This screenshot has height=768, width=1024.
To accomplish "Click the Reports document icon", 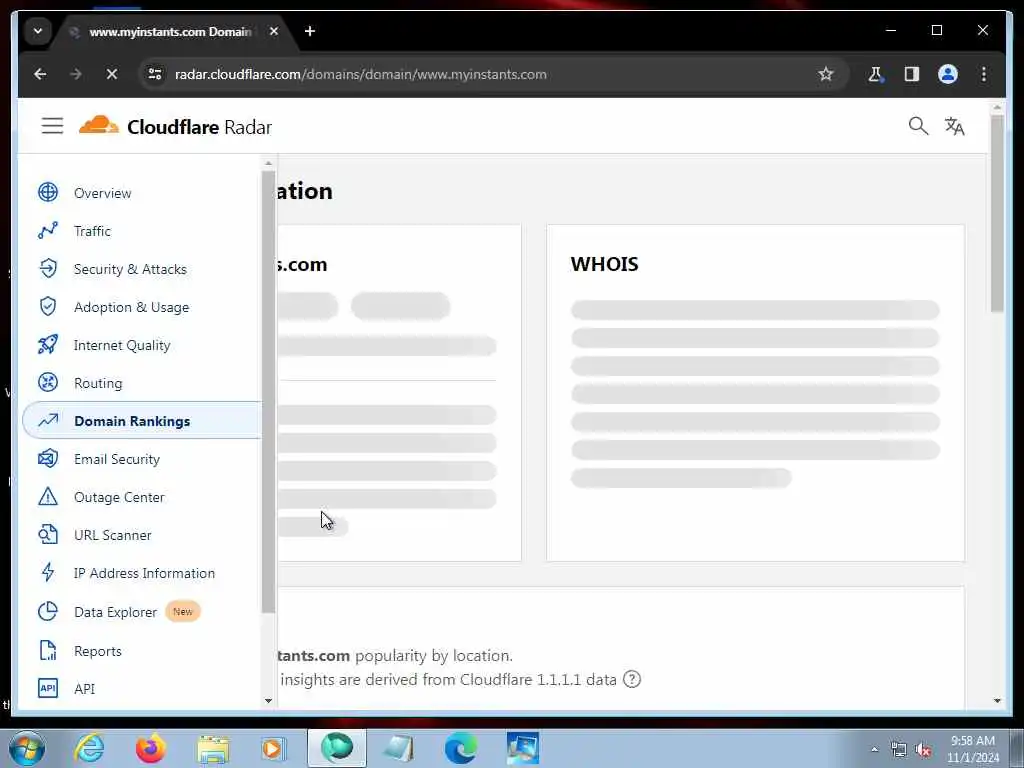I will [48, 650].
